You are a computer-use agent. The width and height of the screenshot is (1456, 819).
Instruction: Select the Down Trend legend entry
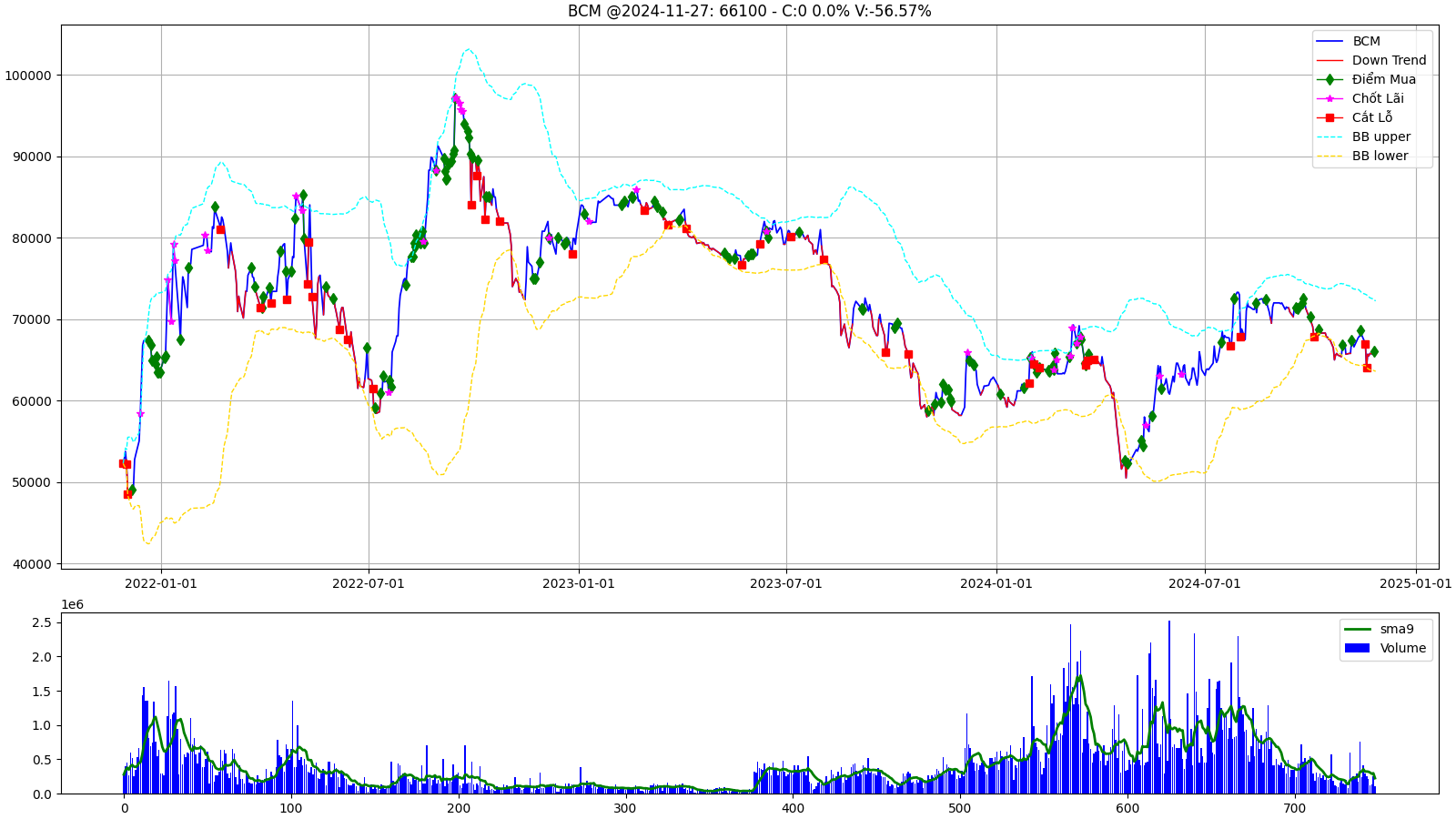pos(1371,60)
